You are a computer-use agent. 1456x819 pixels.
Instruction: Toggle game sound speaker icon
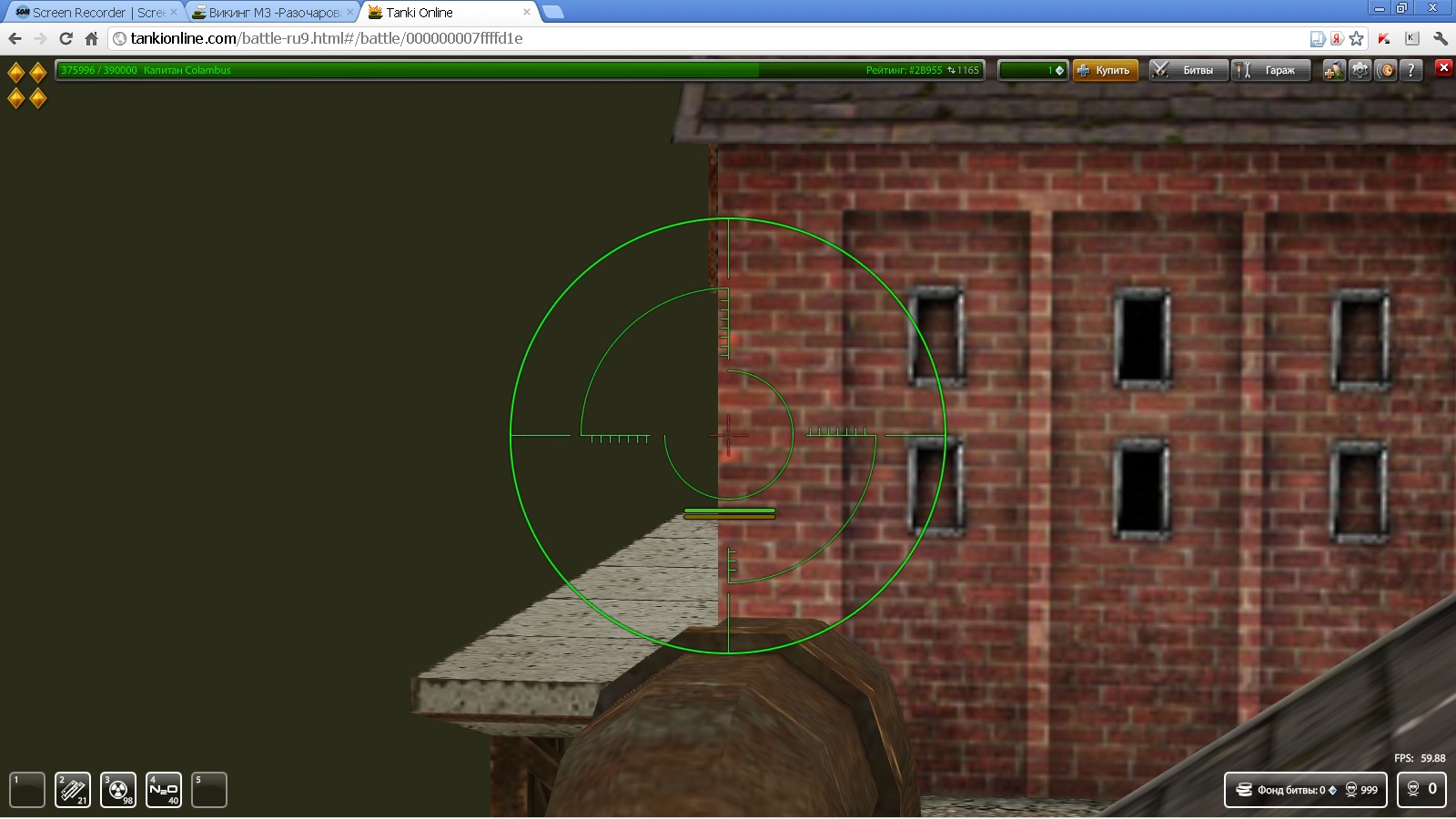(x=1385, y=70)
